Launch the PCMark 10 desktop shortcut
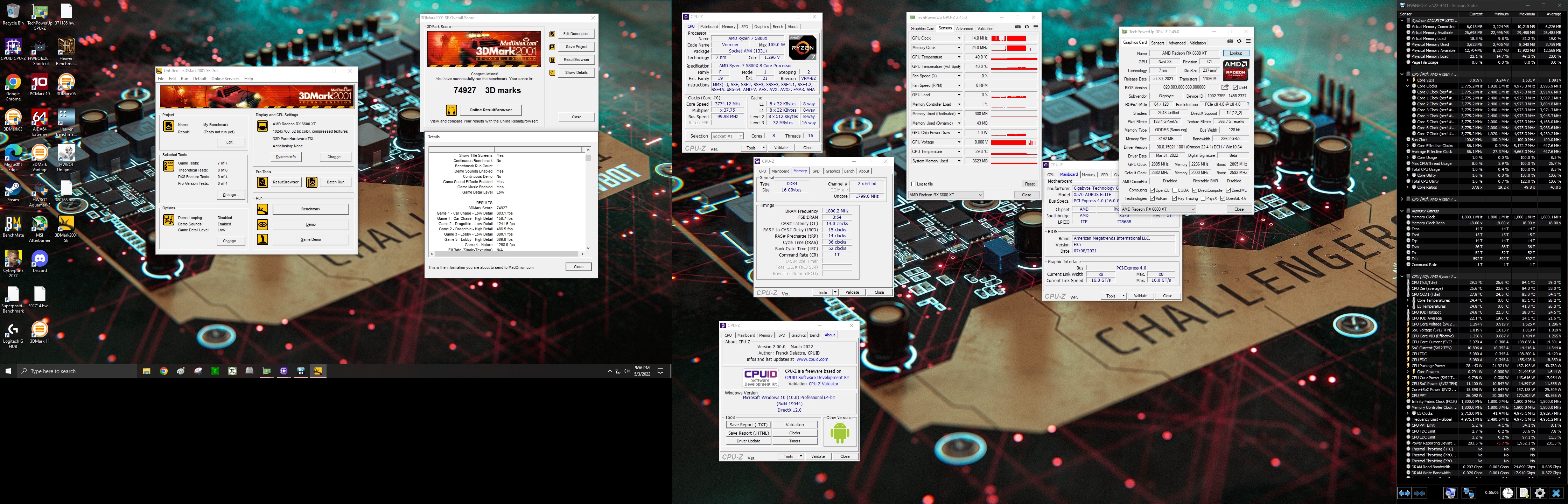 click(40, 85)
